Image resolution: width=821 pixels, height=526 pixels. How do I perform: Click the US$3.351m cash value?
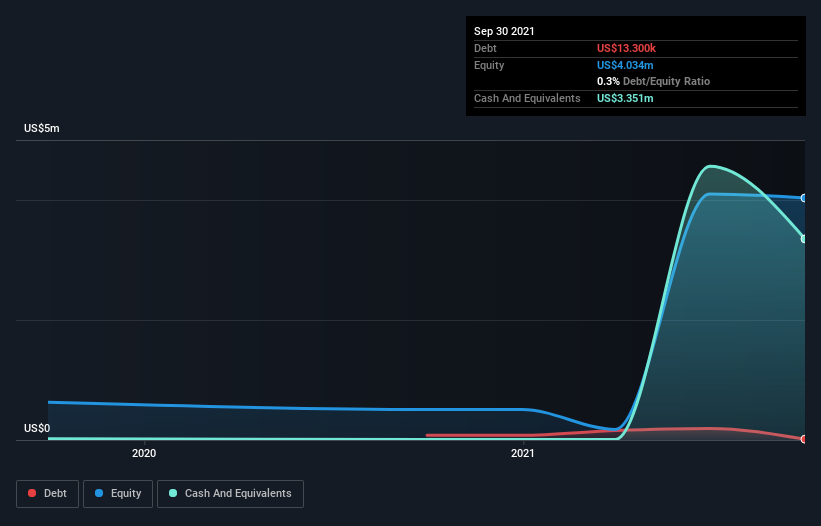[625, 98]
